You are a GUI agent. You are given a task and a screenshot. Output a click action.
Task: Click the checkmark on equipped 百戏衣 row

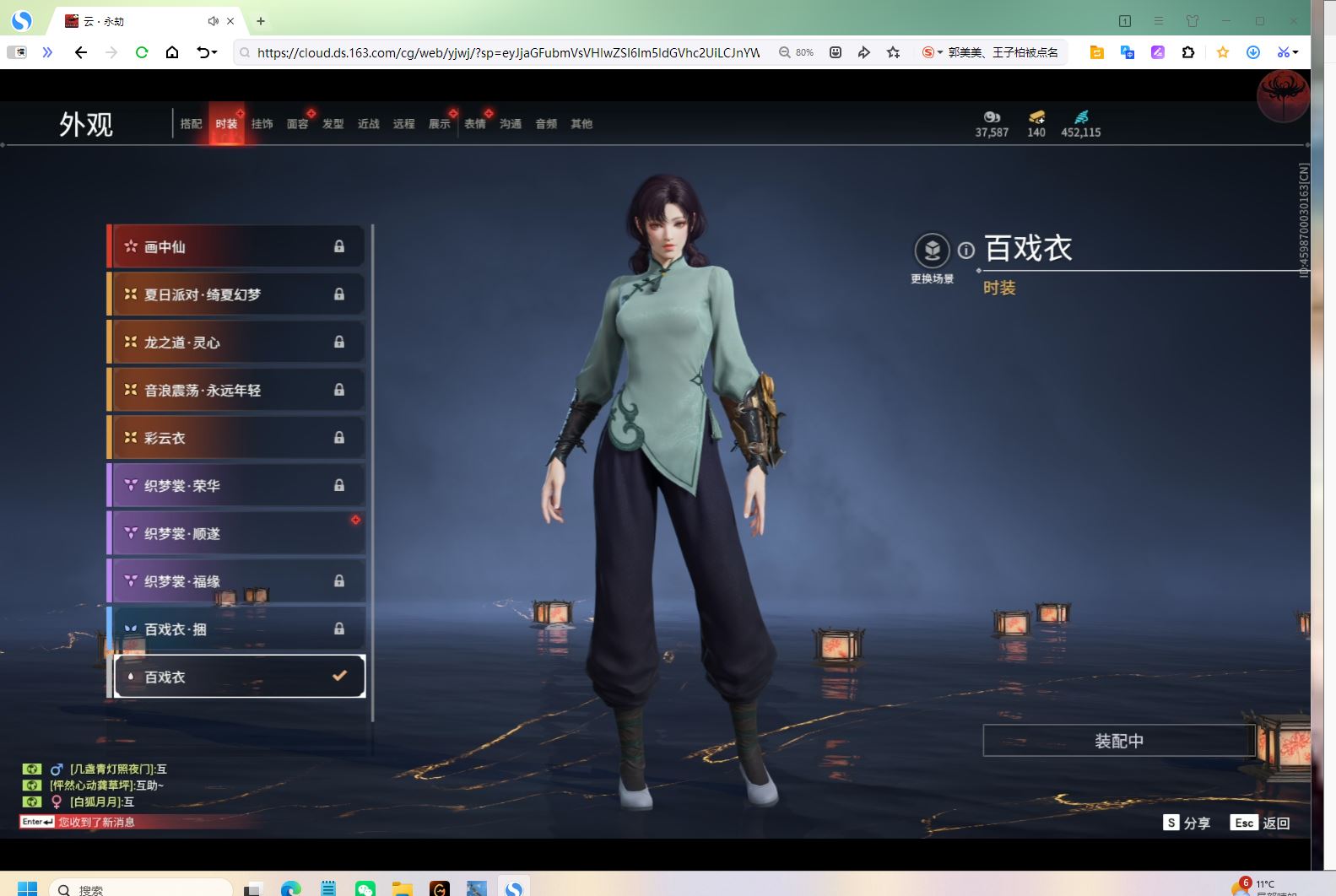pos(339,676)
